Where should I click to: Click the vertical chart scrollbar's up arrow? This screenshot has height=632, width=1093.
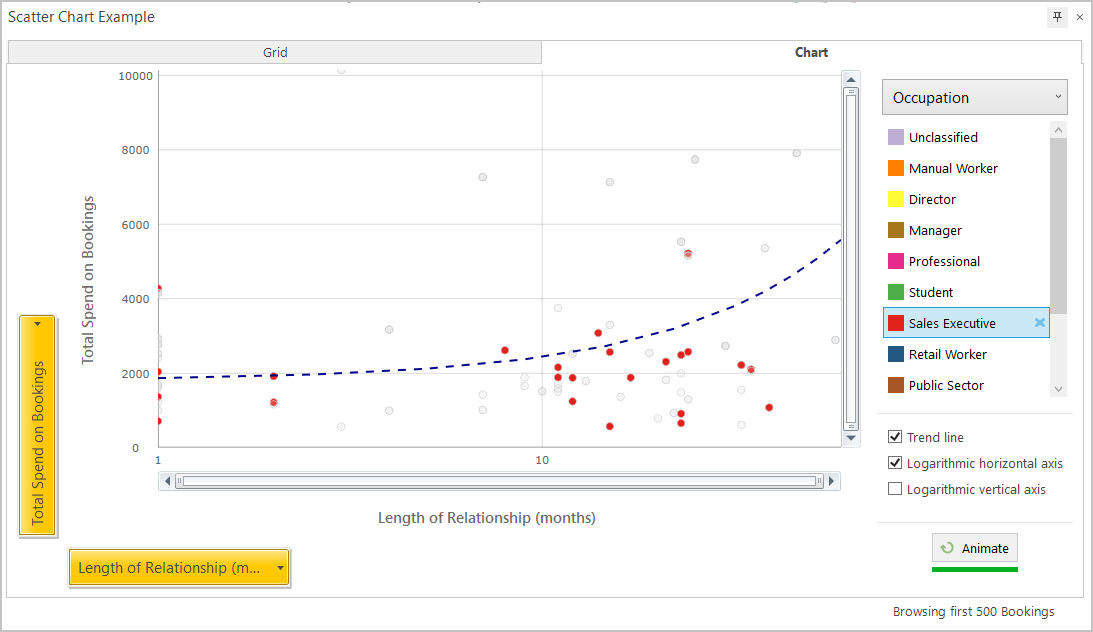pyautogui.click(x=850, y=79)
